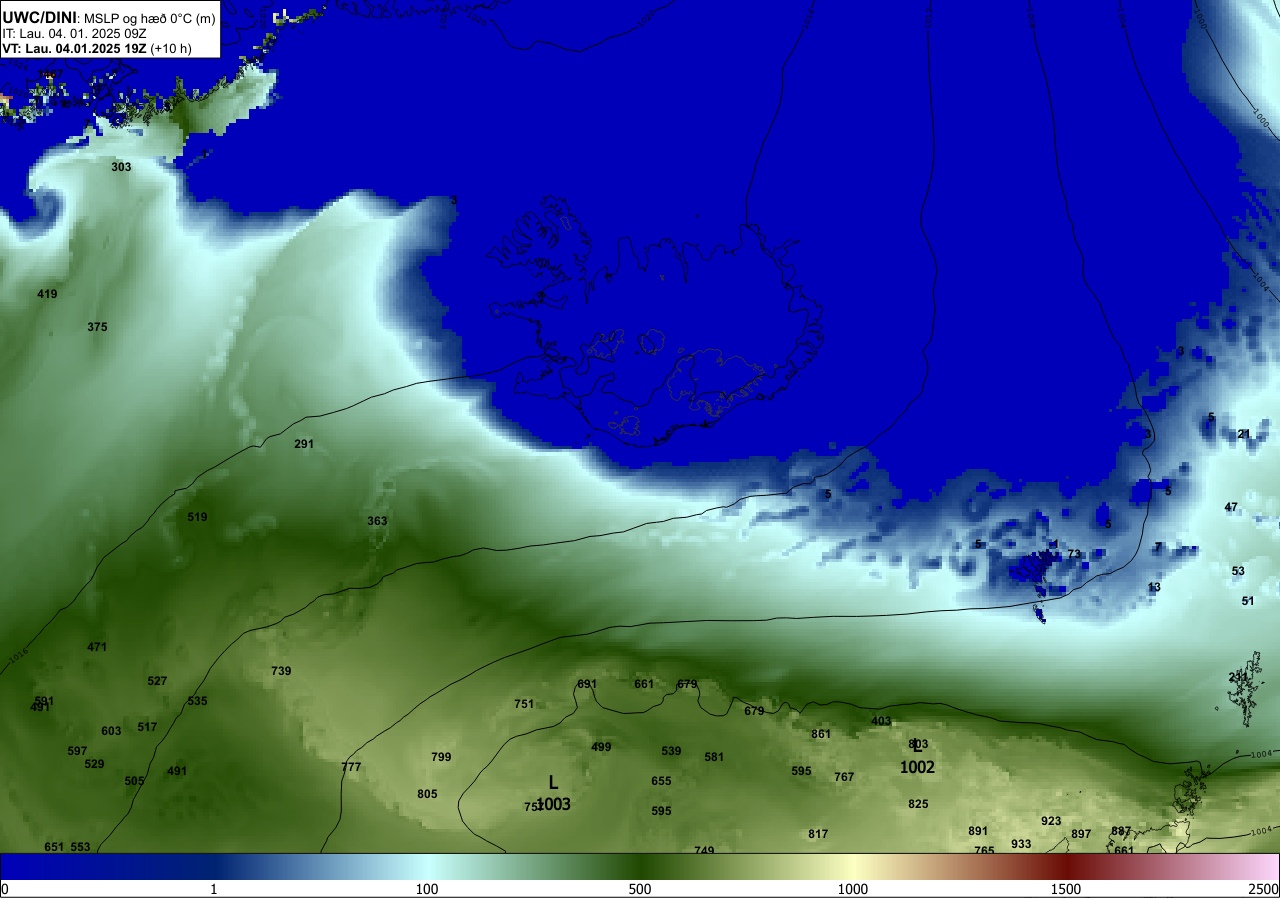The image size is (1280, 898).
Task: Click the 47 height value
Action: [1231, 507]
